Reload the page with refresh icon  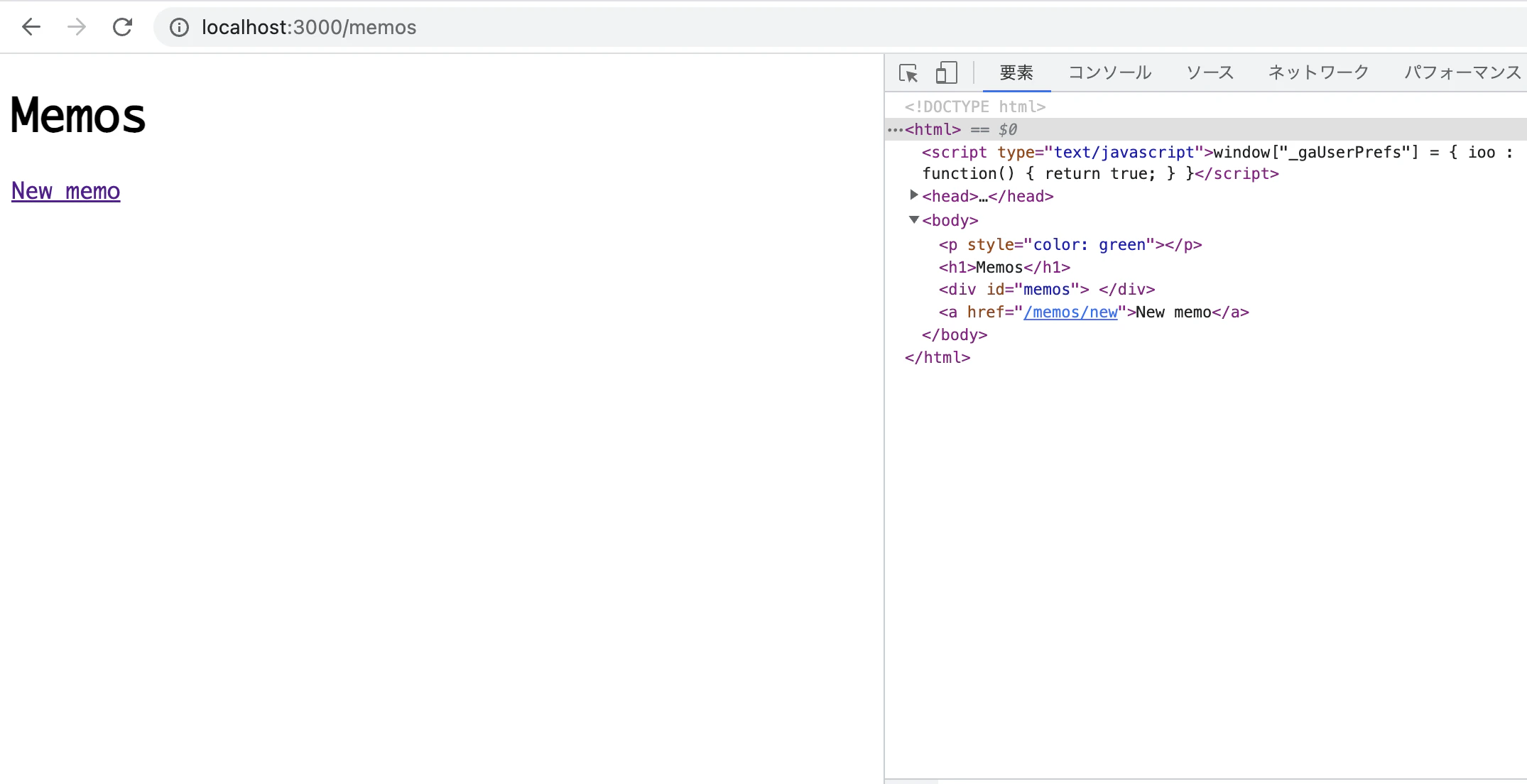tap(123, 27)
